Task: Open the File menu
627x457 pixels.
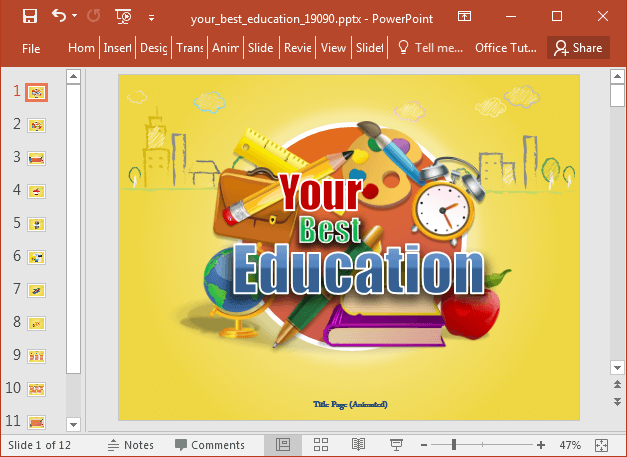Action: click(x=31, y=48)
